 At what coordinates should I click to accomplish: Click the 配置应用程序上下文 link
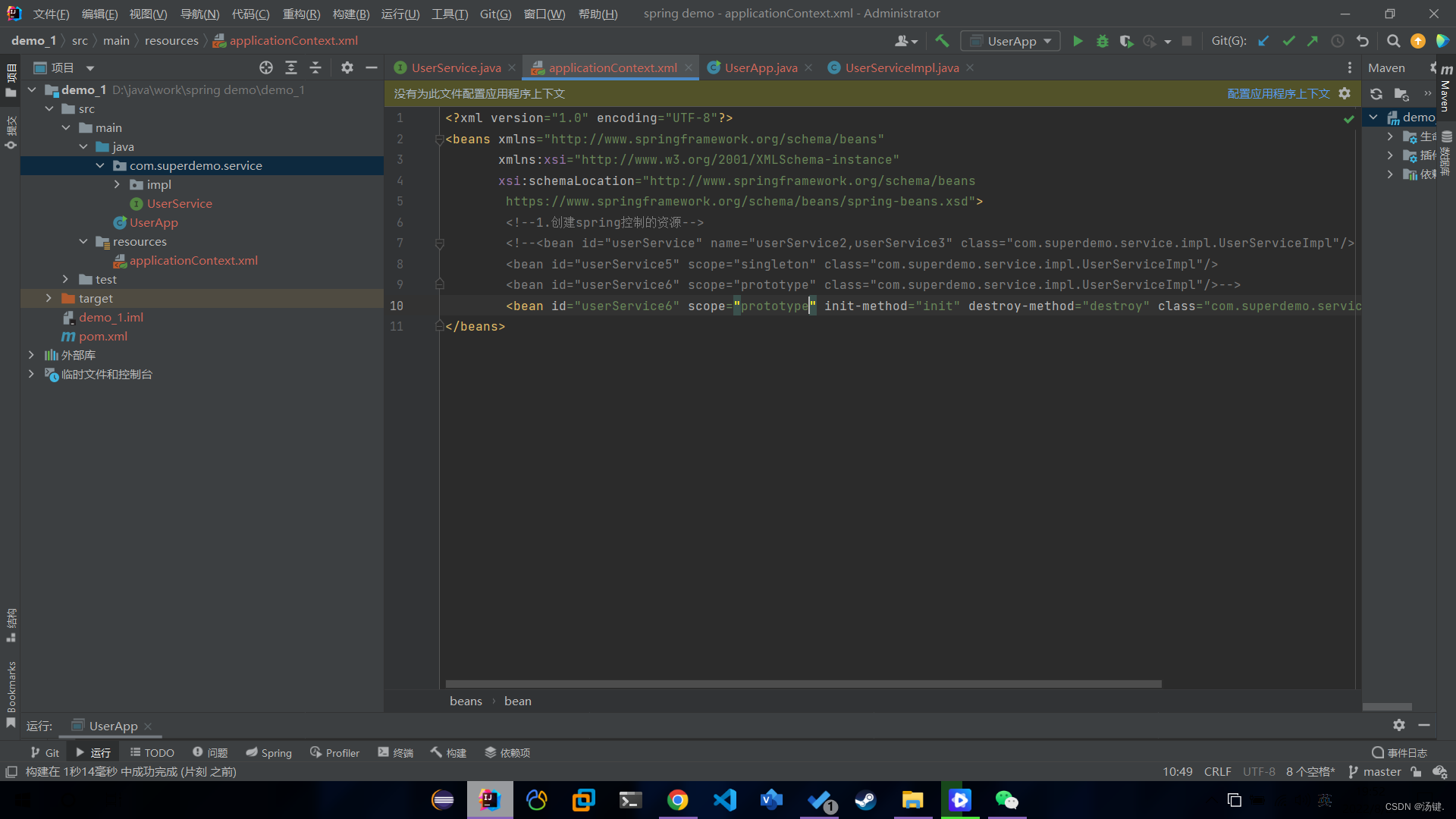[1278, 93]
